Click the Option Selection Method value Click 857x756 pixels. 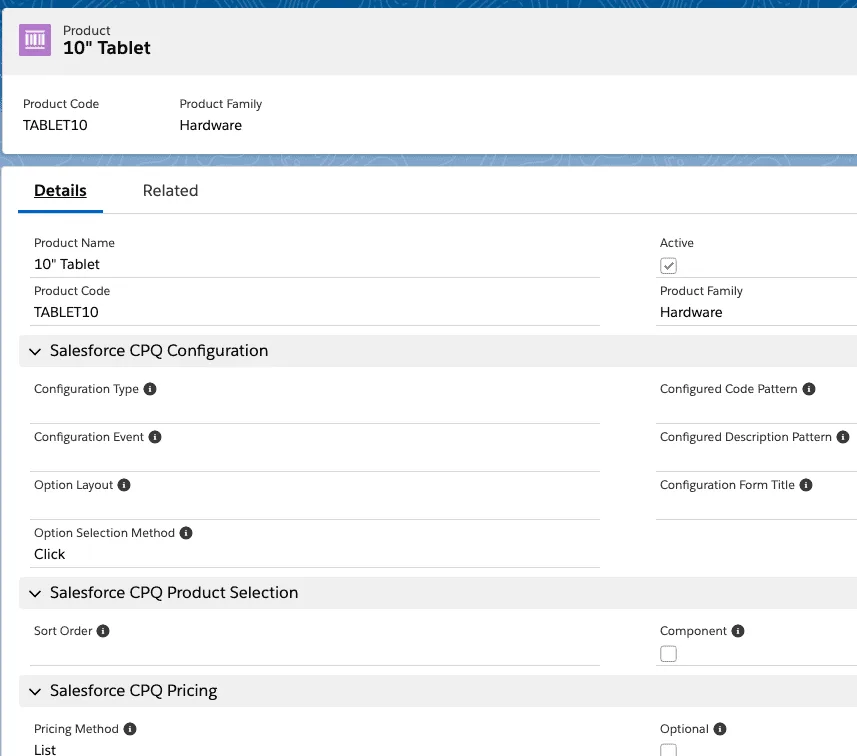coord(49,554)
